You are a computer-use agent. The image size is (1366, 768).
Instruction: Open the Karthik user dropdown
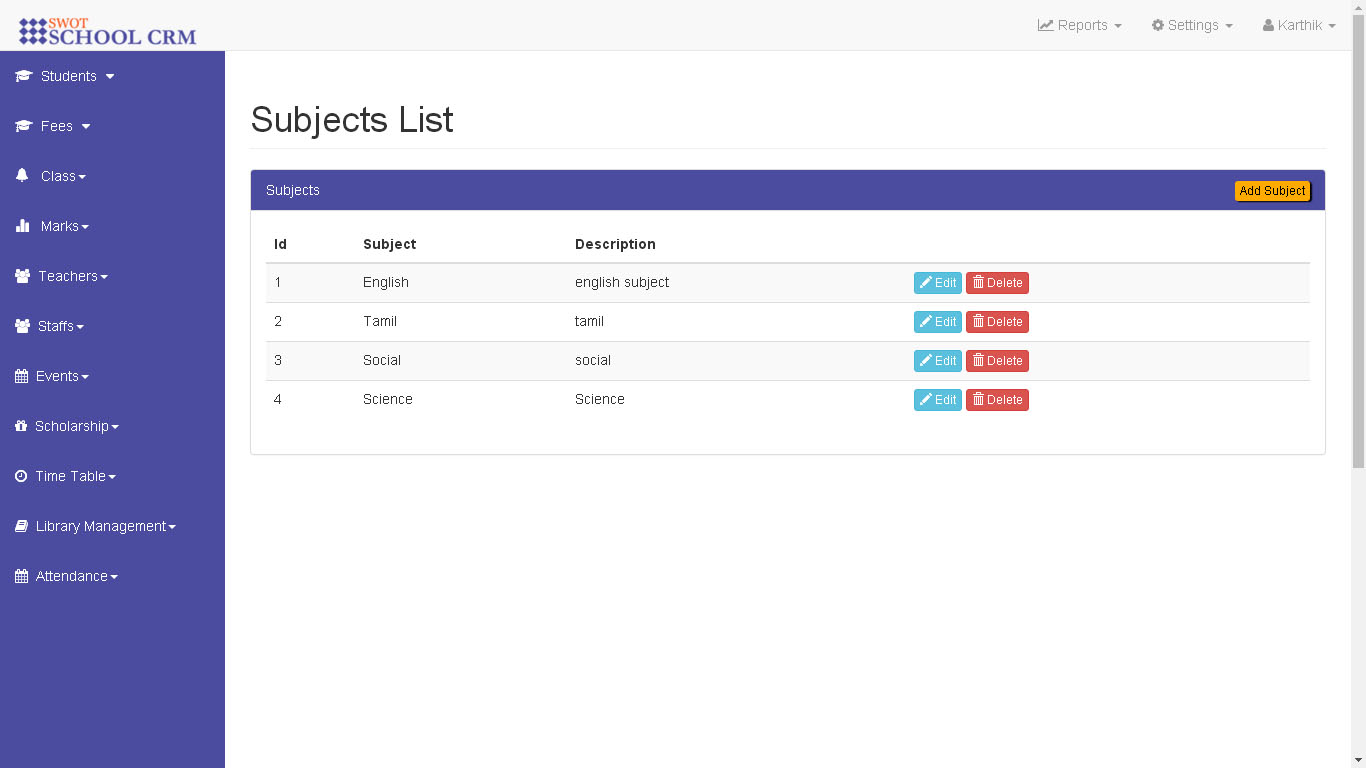(1299, 25)
